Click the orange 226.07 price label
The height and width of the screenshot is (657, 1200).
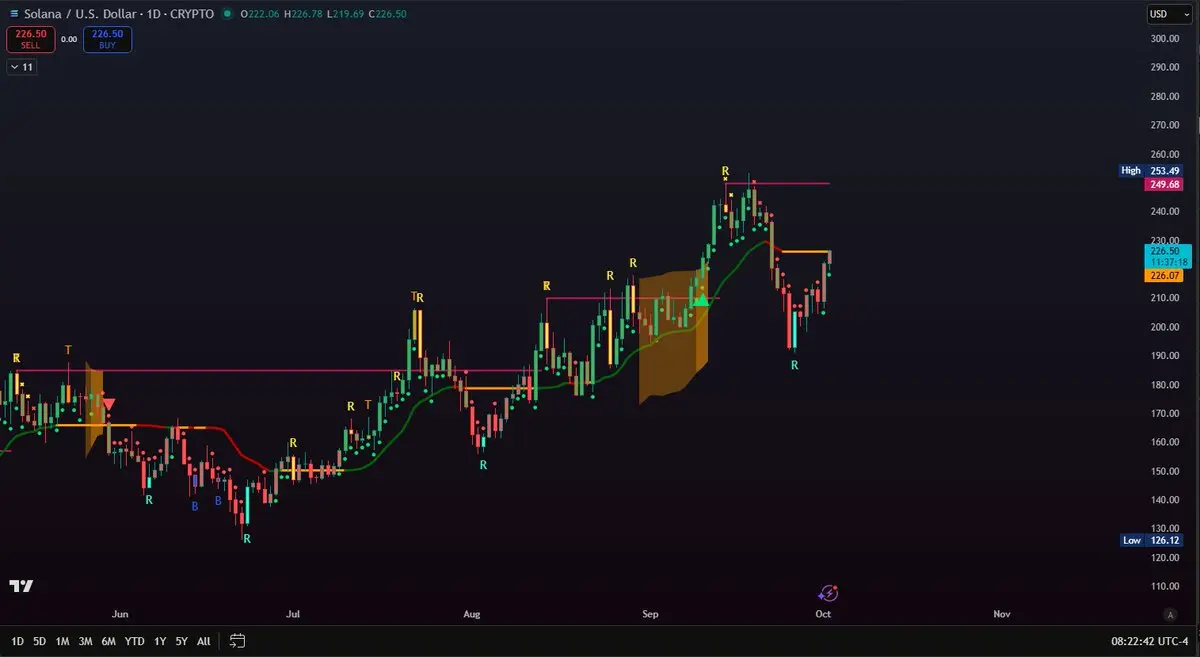(1166, 275)
